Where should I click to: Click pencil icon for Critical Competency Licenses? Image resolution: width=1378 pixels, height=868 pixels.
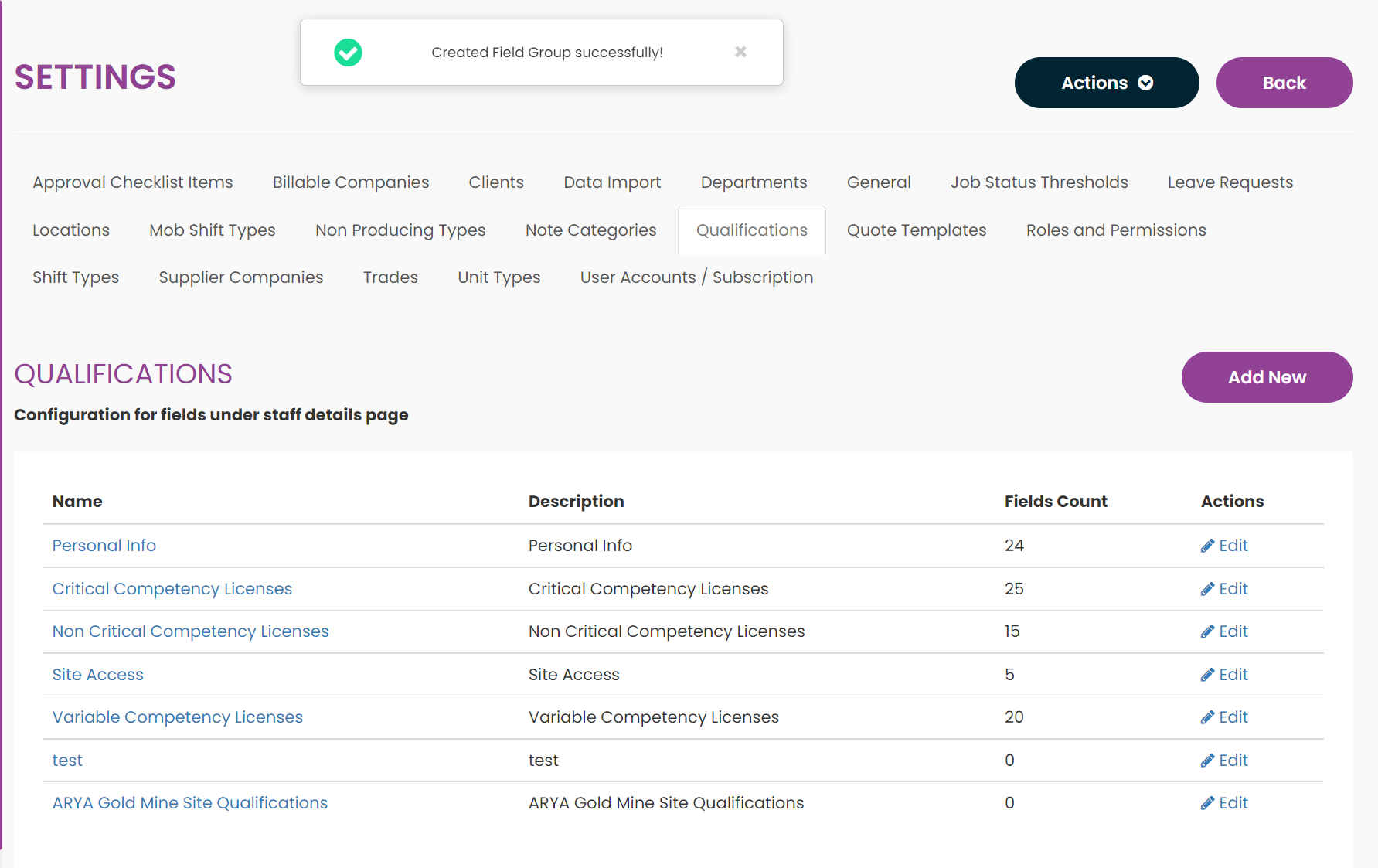pyautogui.click(x=1207, y=589)
